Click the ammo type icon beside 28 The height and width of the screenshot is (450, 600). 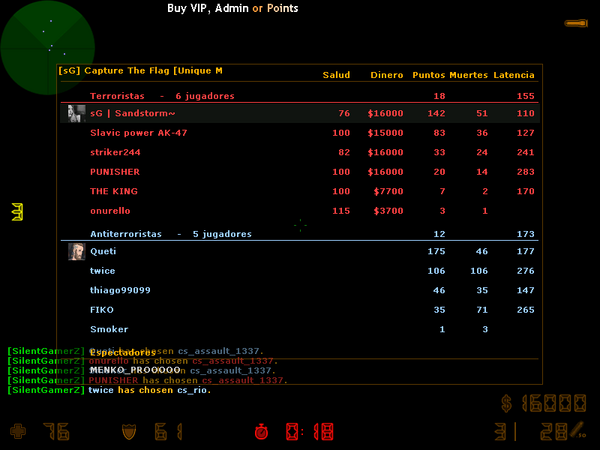click(x=578, y=430)
